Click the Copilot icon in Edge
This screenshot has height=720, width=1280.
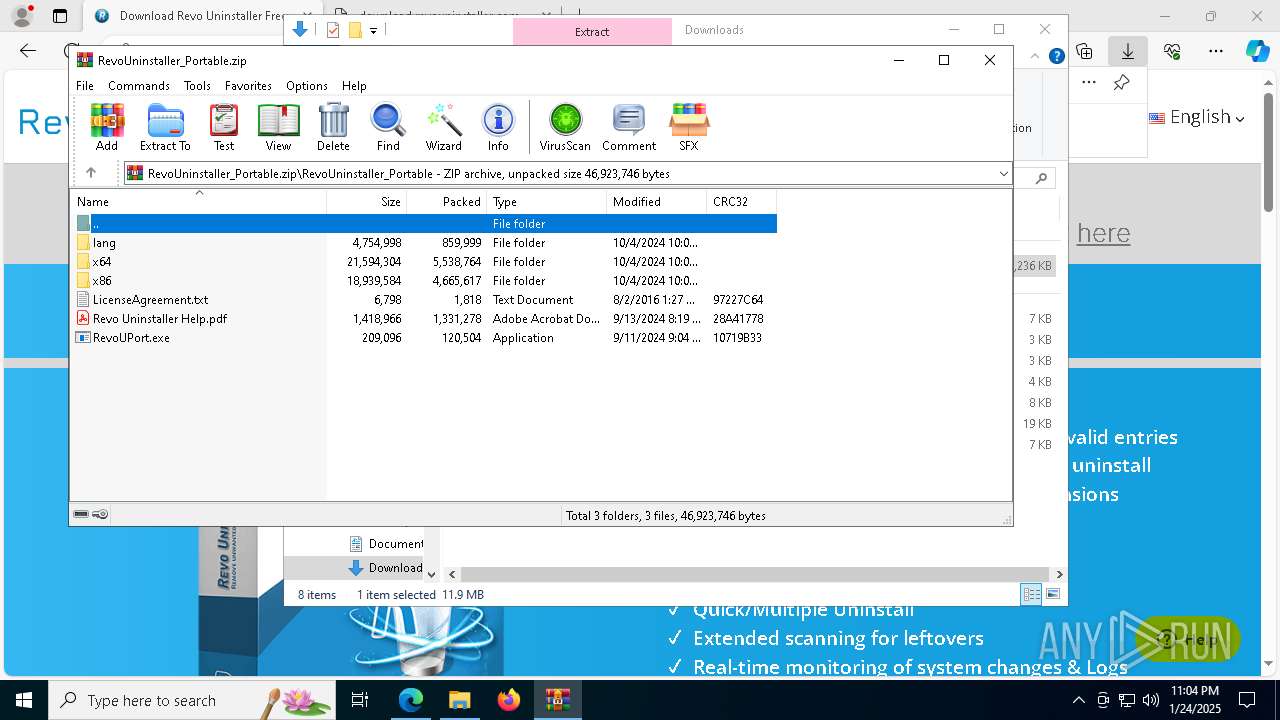click(1257, 50)
